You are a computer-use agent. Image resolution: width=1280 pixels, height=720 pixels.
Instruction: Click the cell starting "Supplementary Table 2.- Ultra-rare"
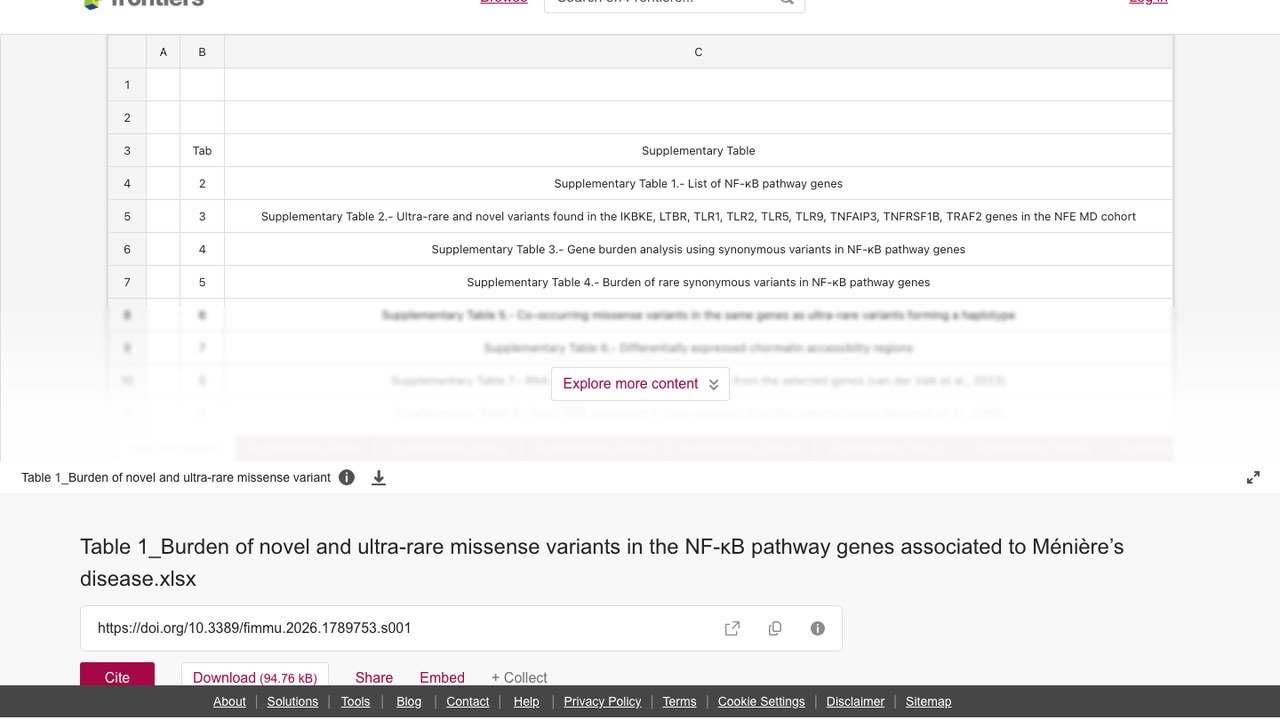tap(698, 216)
